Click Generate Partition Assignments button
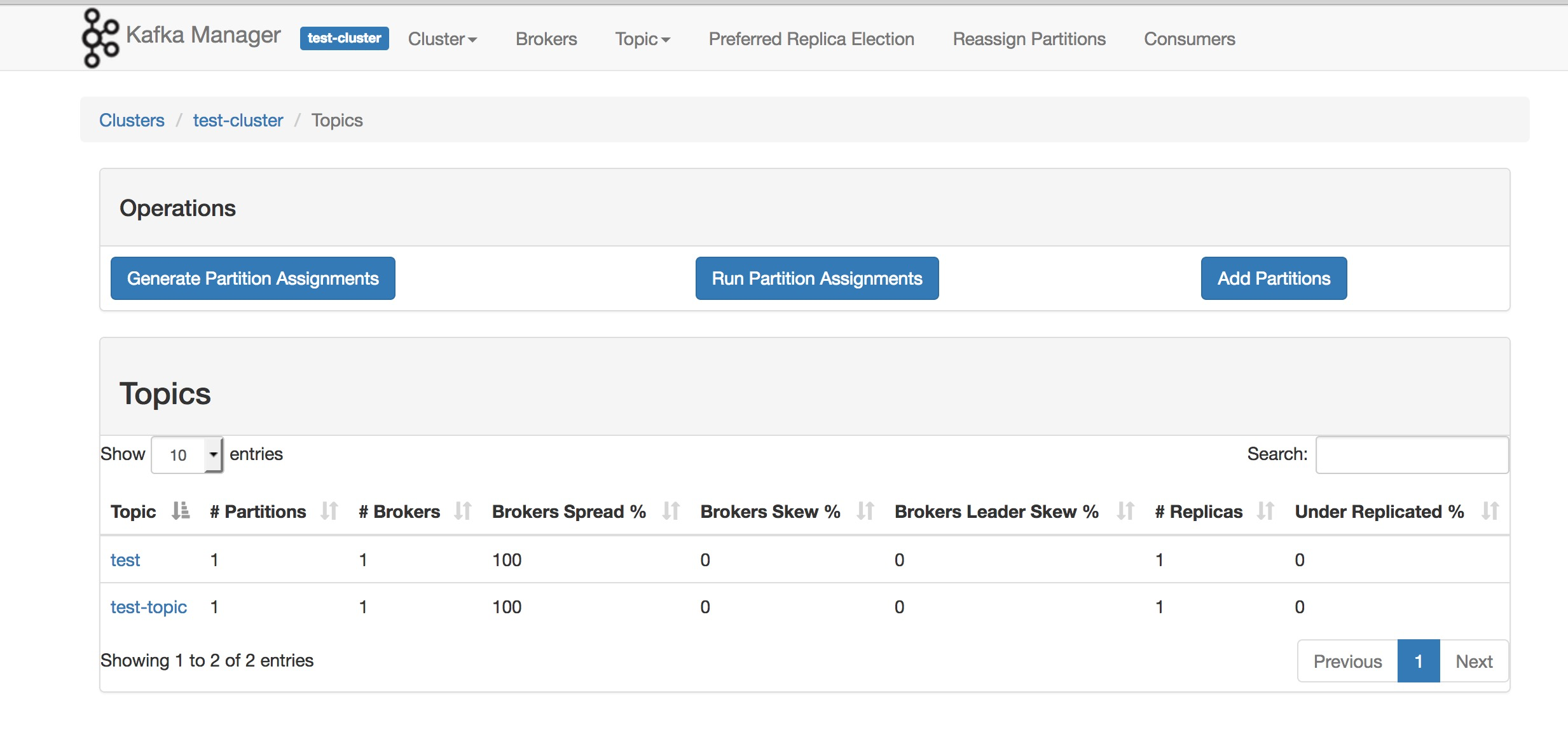This screenshot has height=746, width=1568. click(253, 278)
